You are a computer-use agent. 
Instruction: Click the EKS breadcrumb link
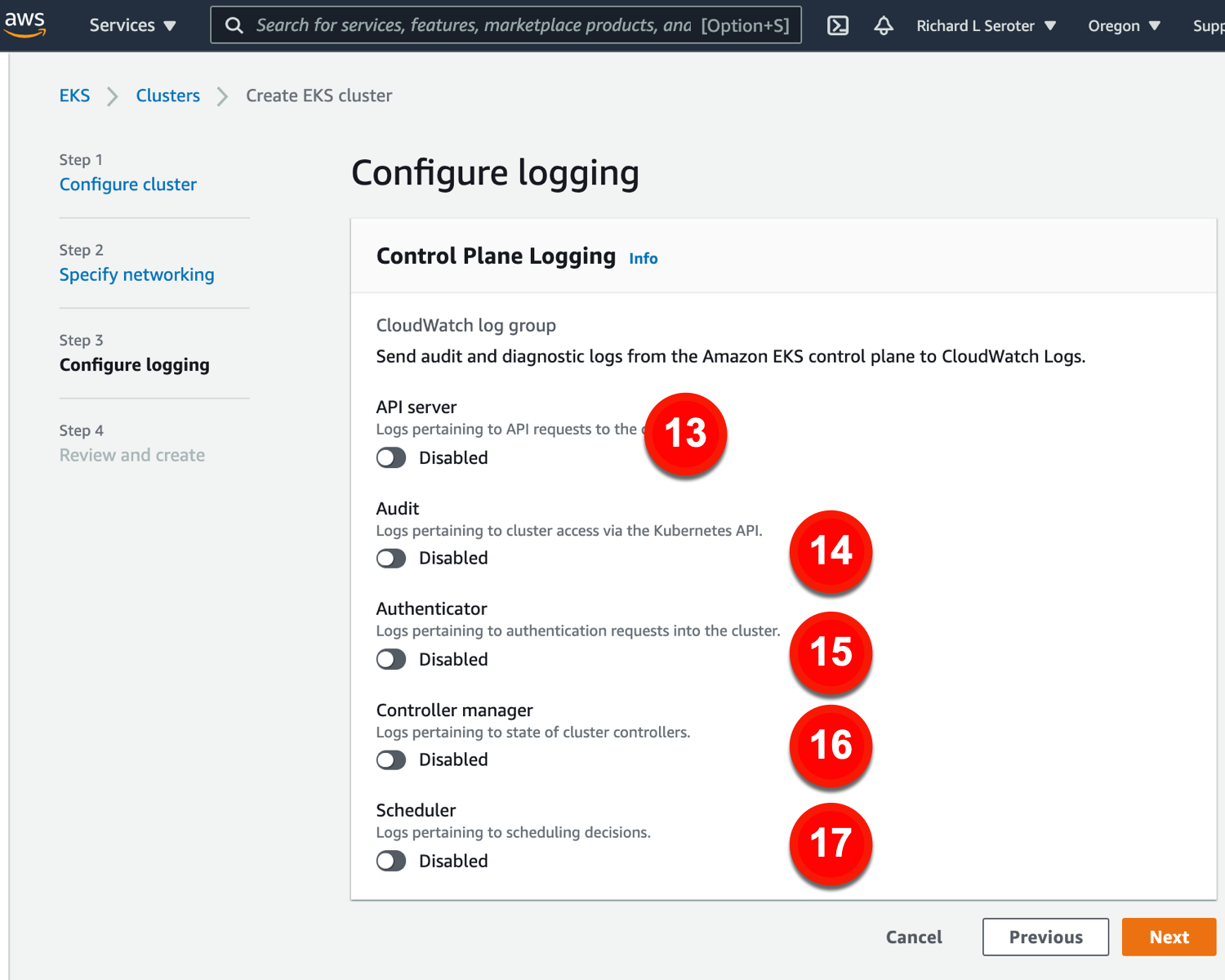point(74,96)
